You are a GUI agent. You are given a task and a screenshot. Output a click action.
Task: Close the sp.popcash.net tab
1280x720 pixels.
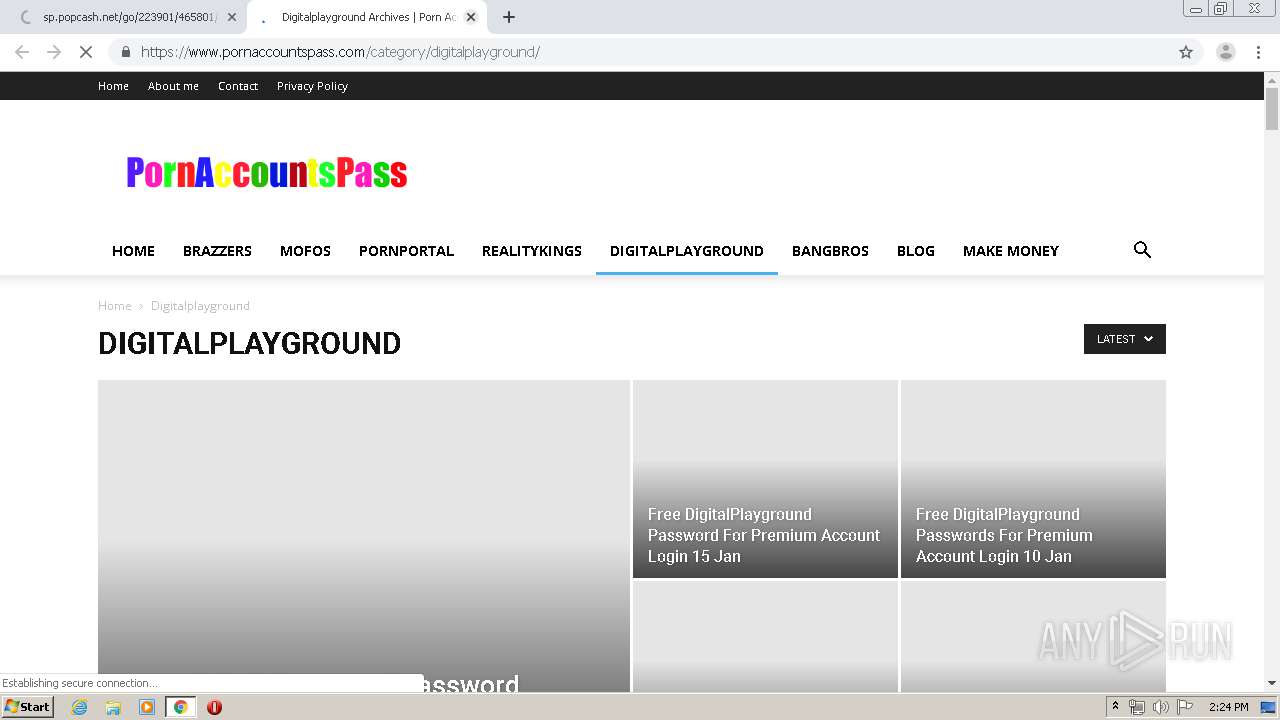(232, 17)
